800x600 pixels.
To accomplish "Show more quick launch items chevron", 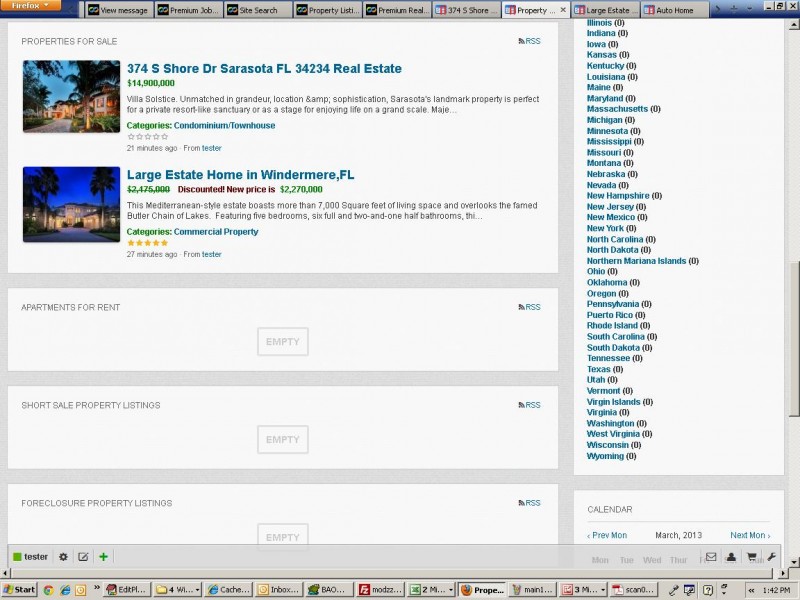I will pyautogui.click(x=96, y=588).
